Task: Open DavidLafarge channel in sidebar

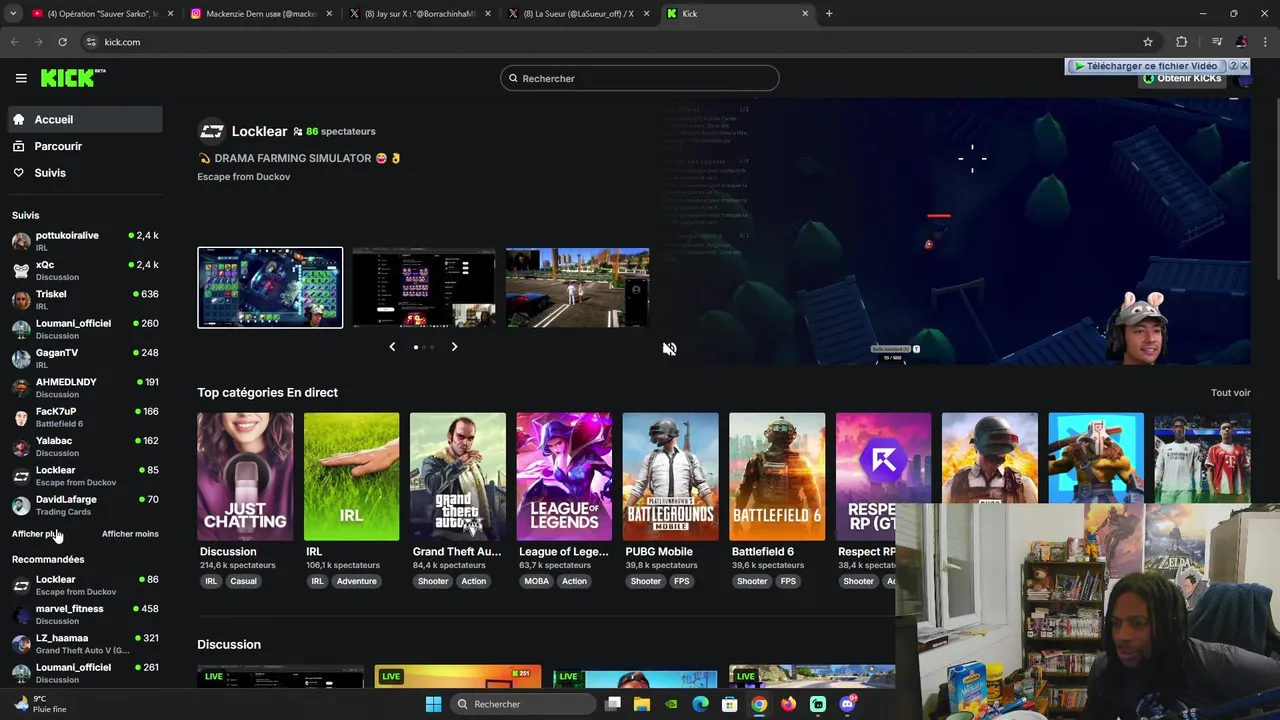Action: [85, 505]
